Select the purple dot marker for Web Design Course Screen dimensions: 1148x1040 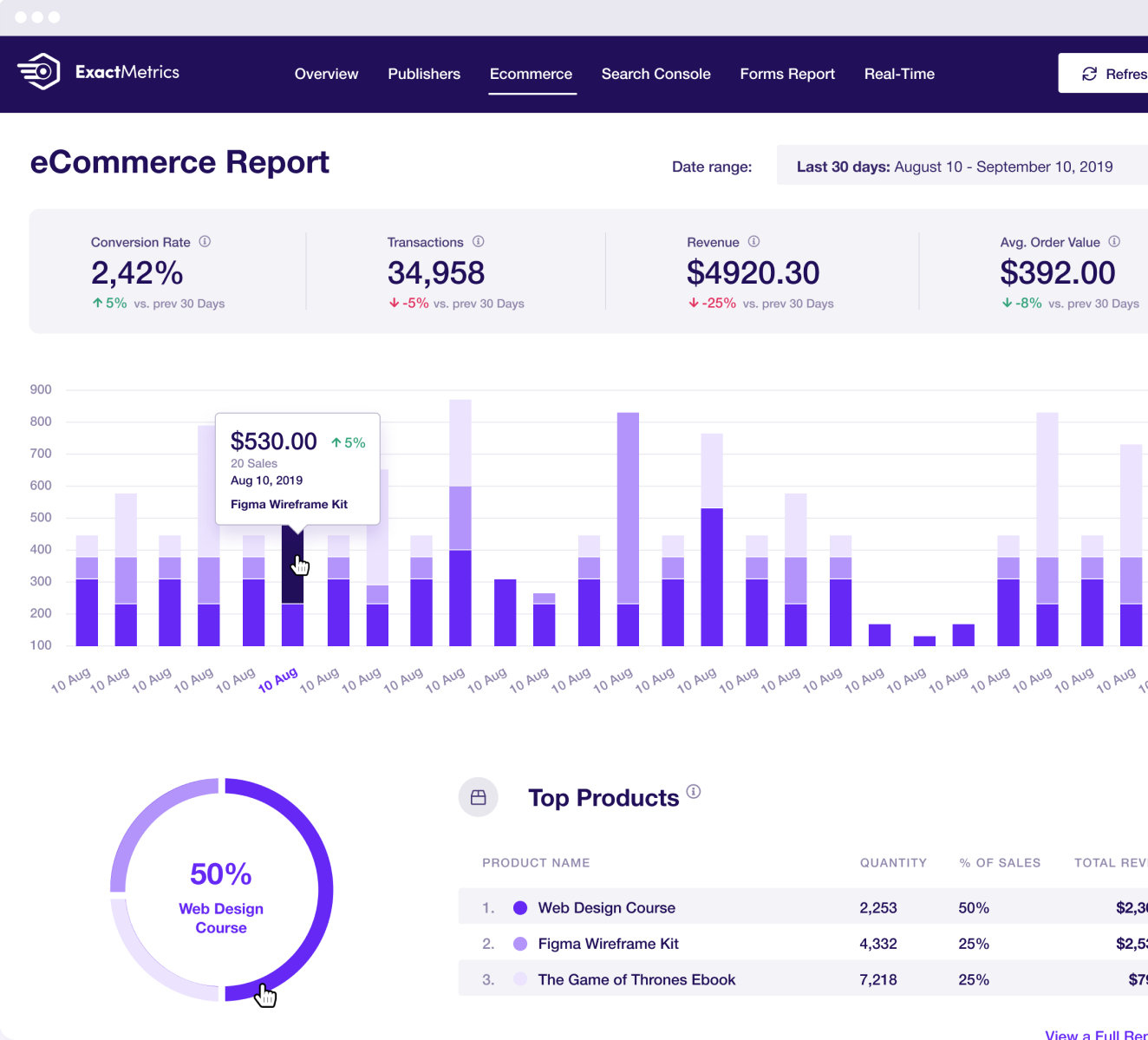click(x=519, y=907)
